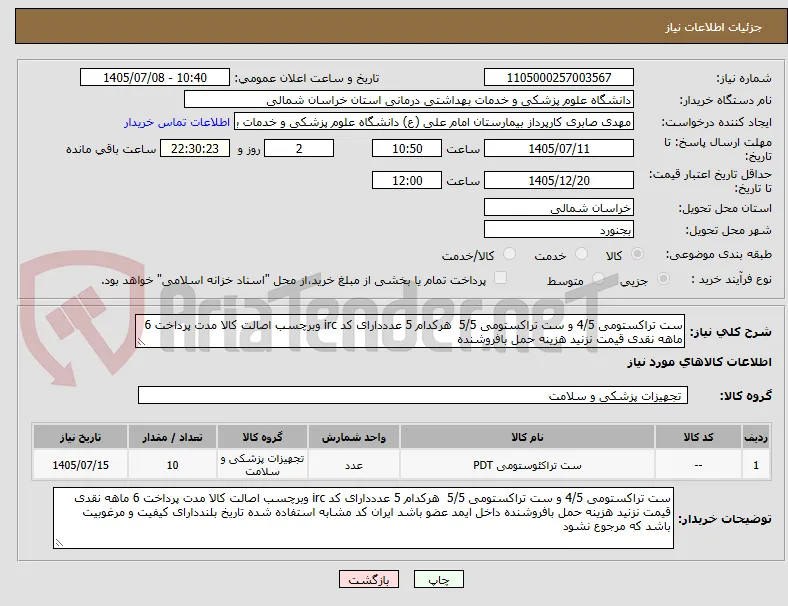Click the announcement date field 1405/07/08 - 10:40

click(155, 77)
